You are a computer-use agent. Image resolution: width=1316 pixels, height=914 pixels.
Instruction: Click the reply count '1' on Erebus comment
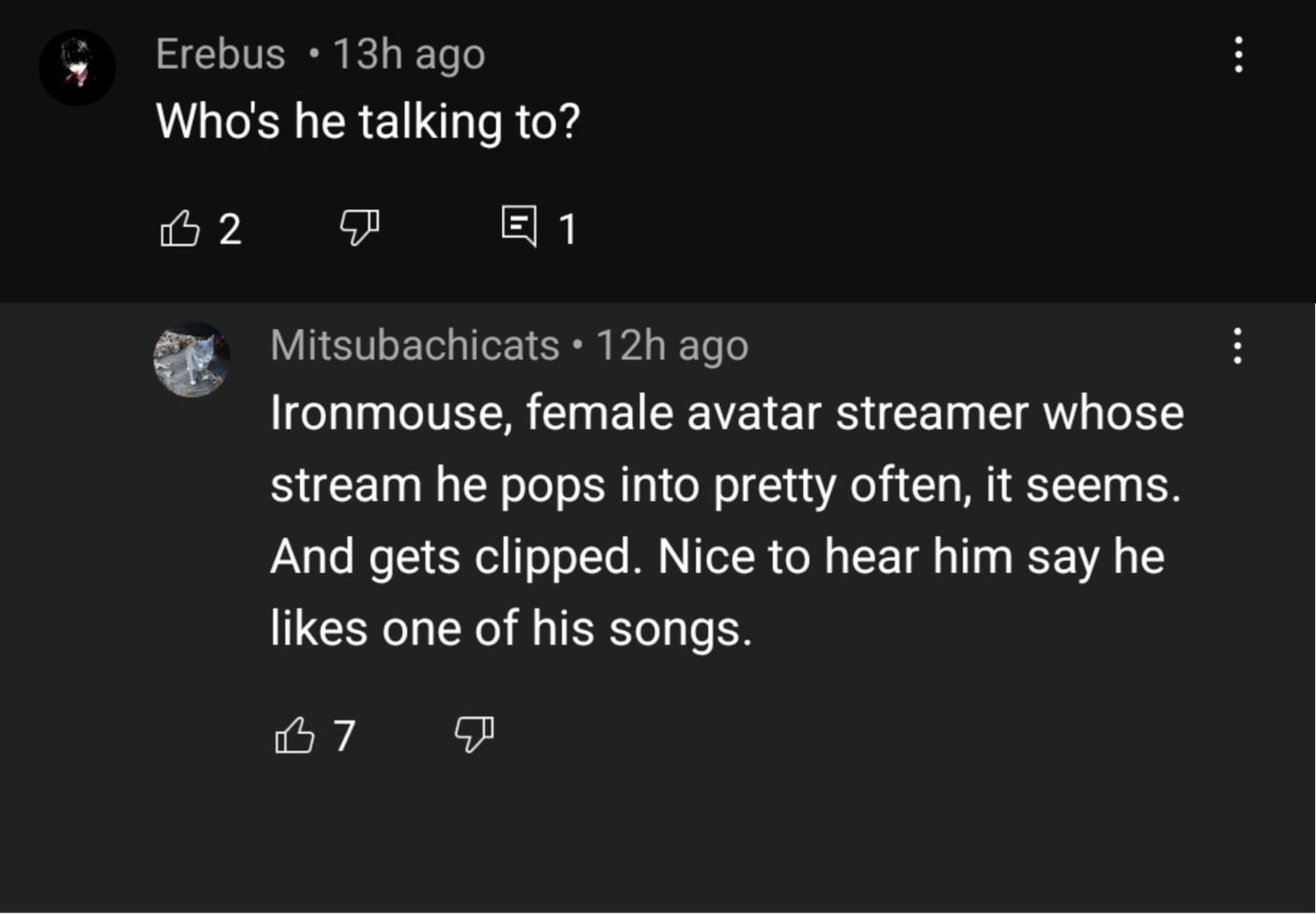(x=568, y=228)
